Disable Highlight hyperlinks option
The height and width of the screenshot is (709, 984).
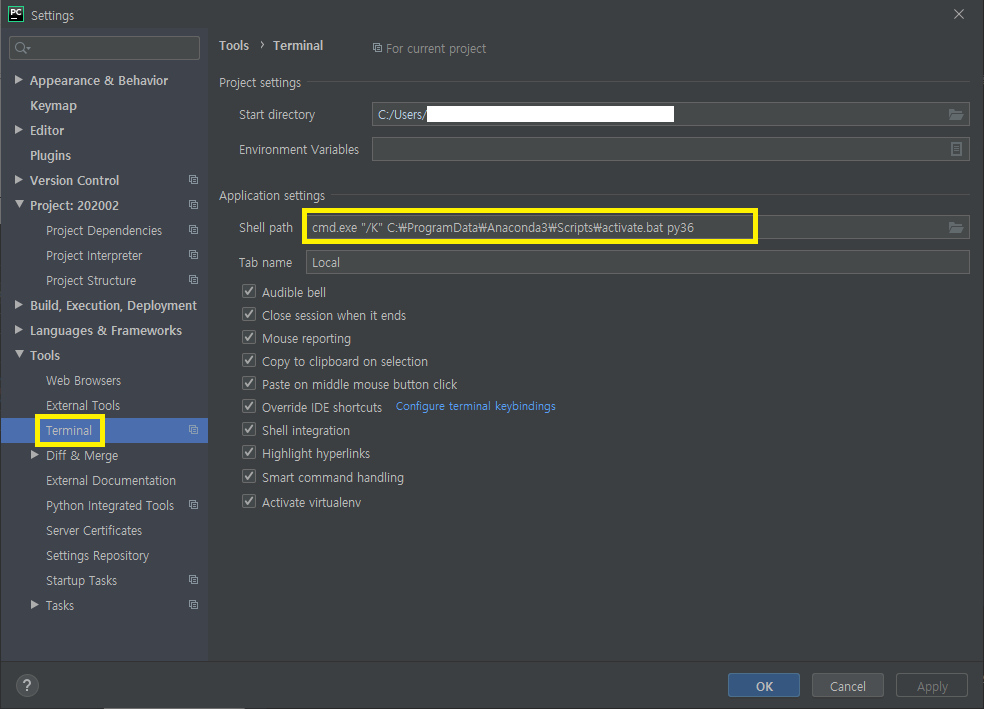click(x=249, y=452)
